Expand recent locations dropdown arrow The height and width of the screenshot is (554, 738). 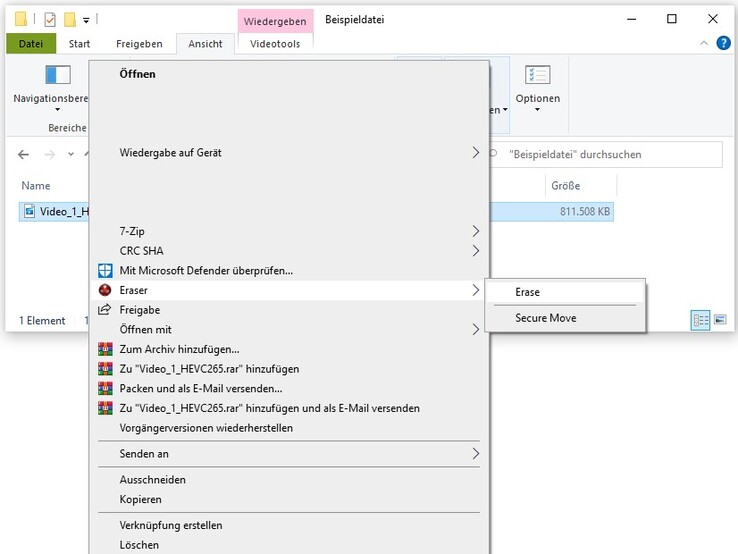[x=71, y=154]
